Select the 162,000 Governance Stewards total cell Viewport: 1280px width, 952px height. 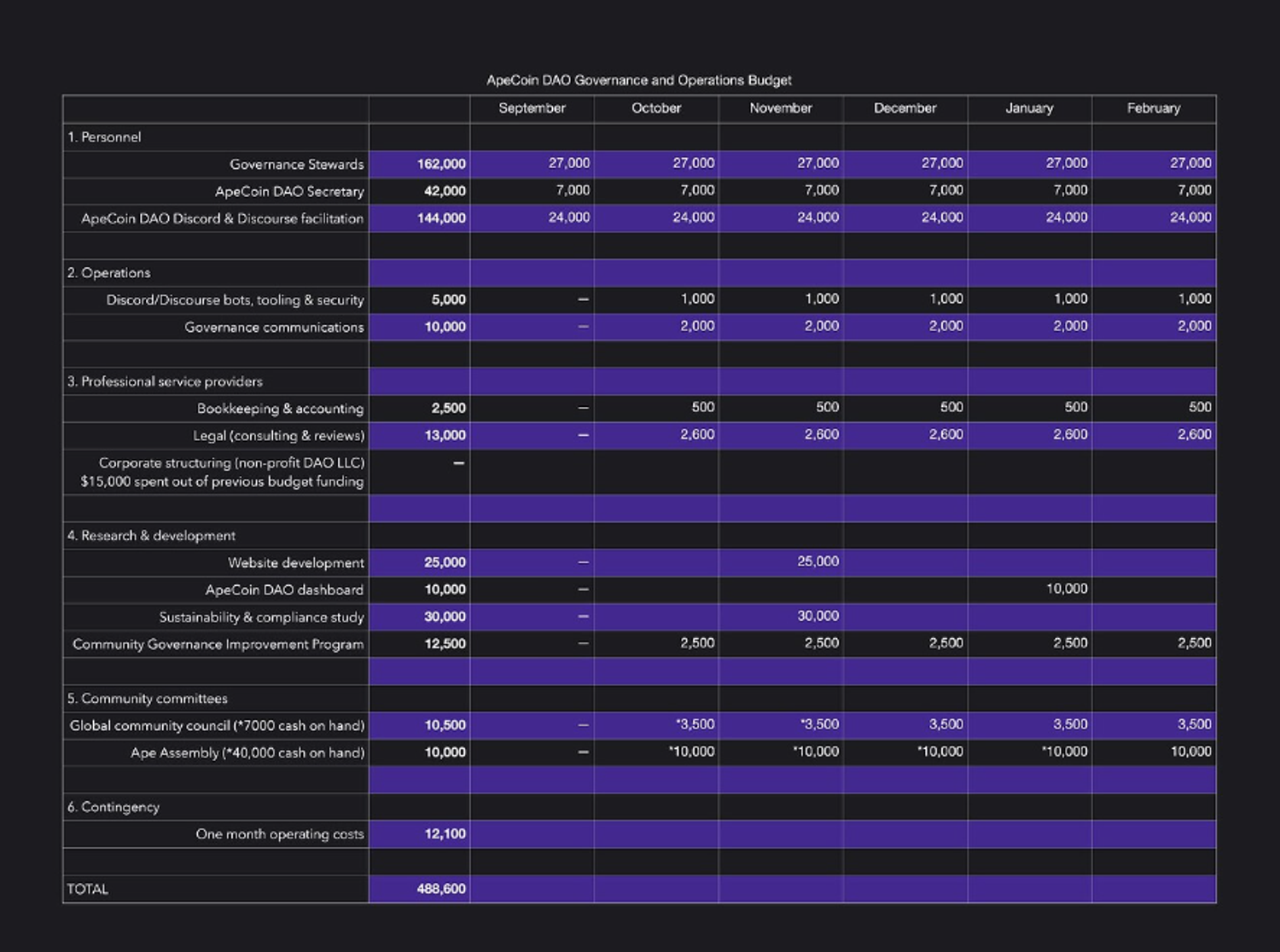441,164
